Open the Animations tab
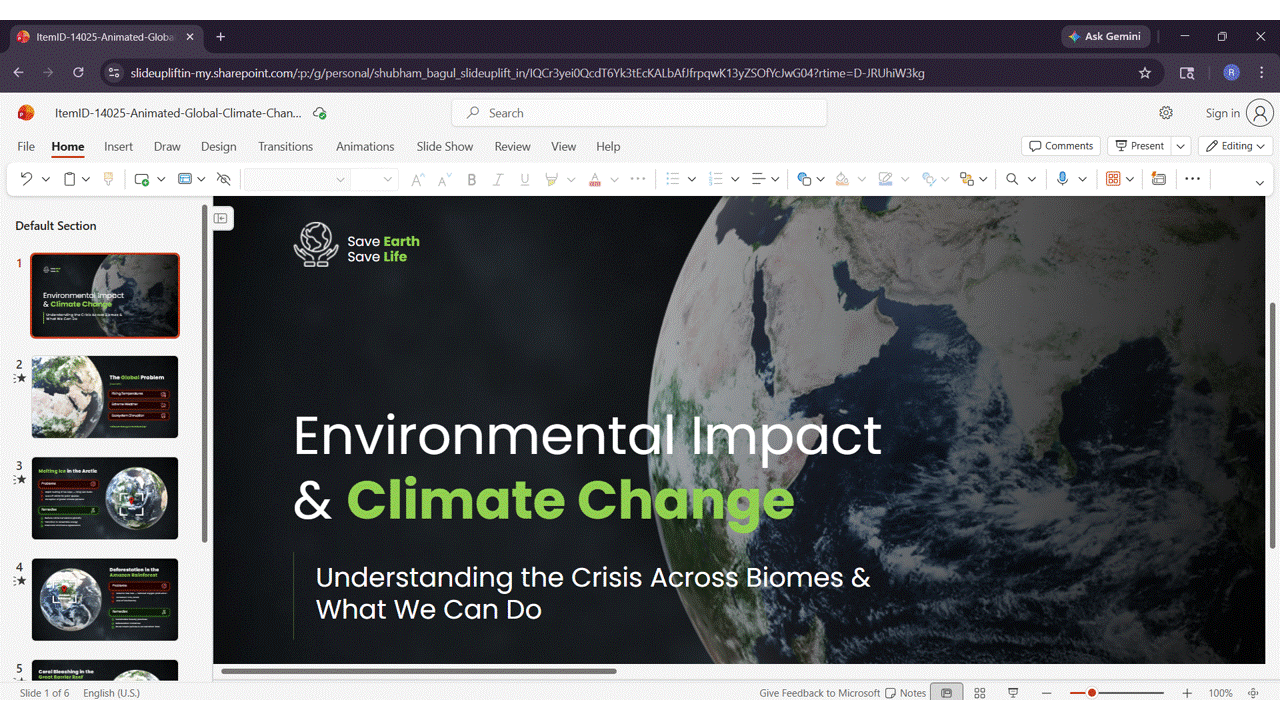This screenshot has width=1280, height=720. [x=365, y=146]
